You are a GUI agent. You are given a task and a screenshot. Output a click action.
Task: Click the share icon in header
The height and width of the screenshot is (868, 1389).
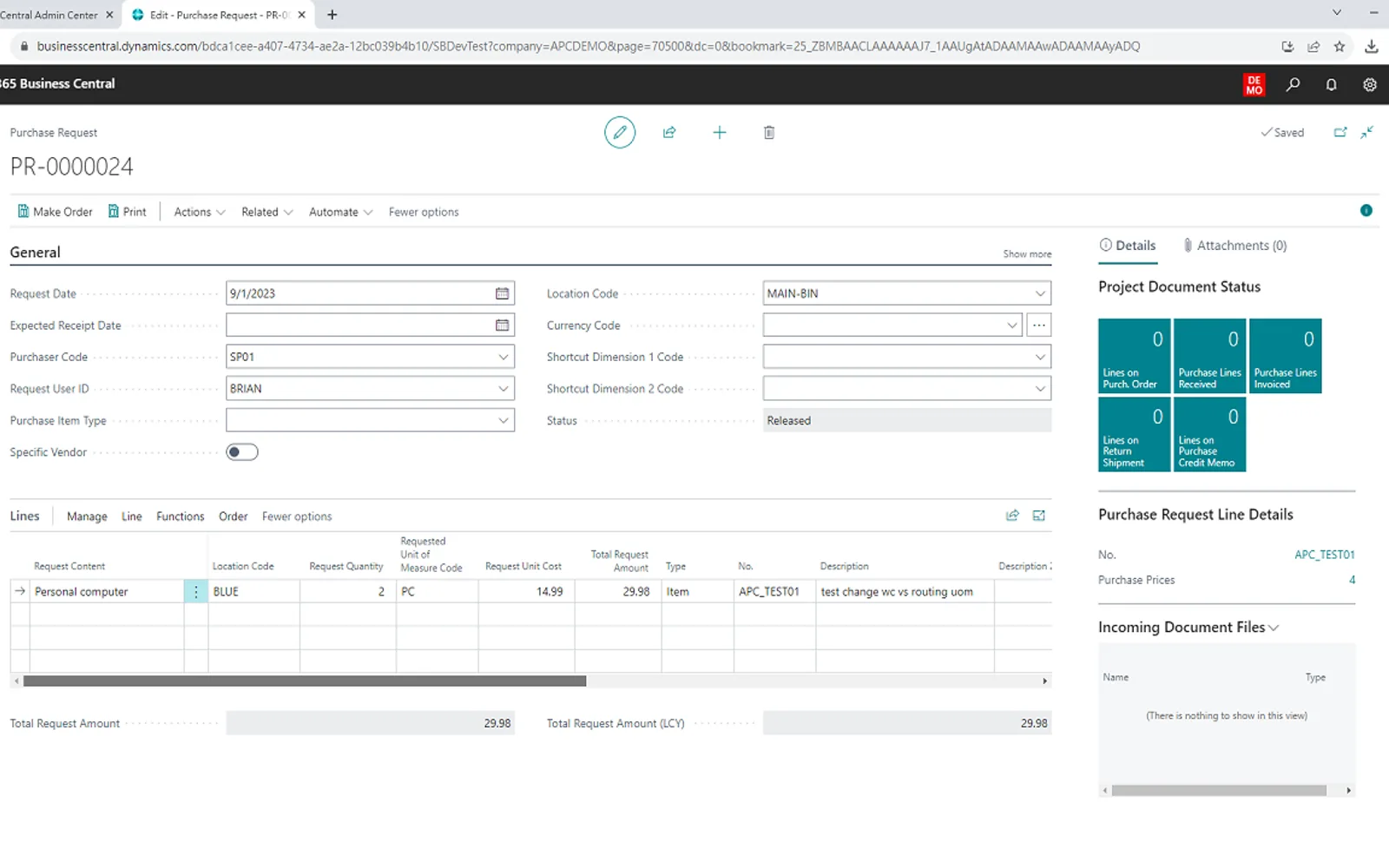[x=669, y=132]
